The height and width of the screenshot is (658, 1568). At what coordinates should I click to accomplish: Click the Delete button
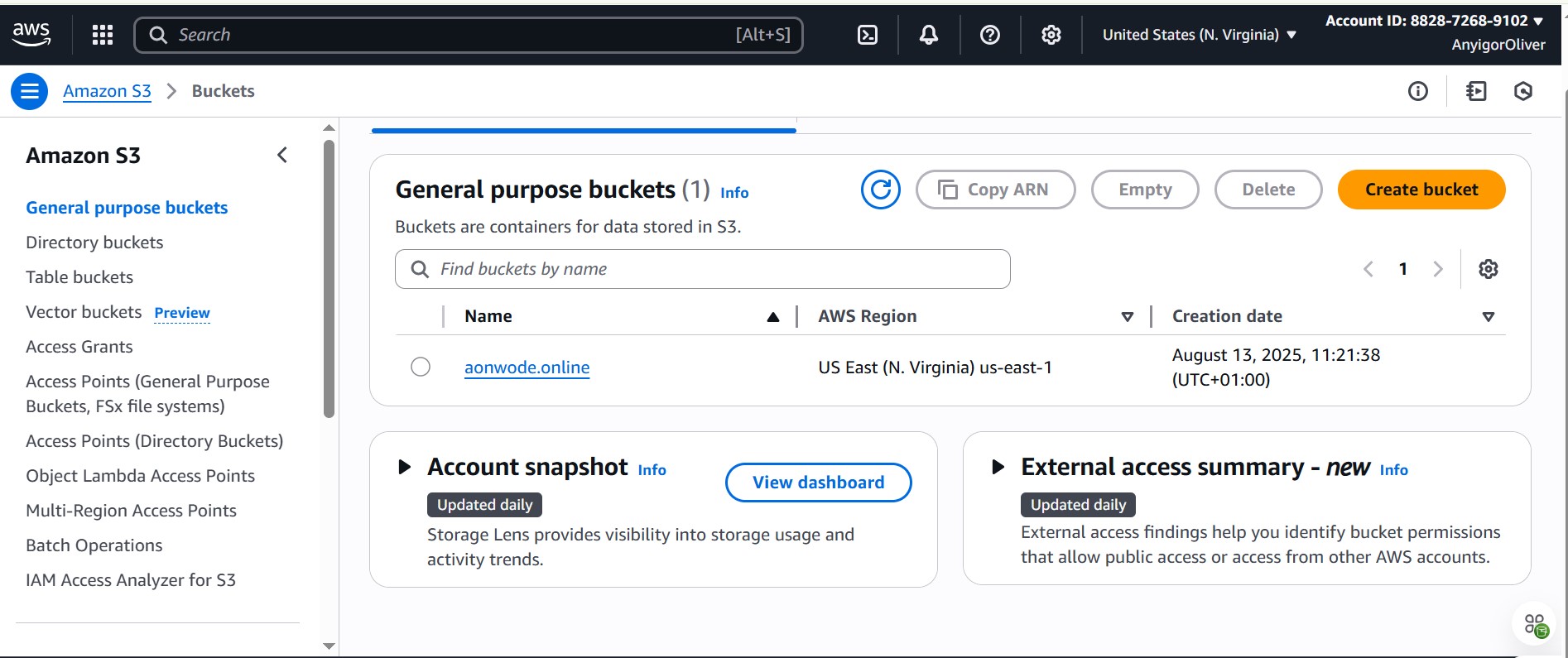pyautogui.click(x=1268, y=190)
